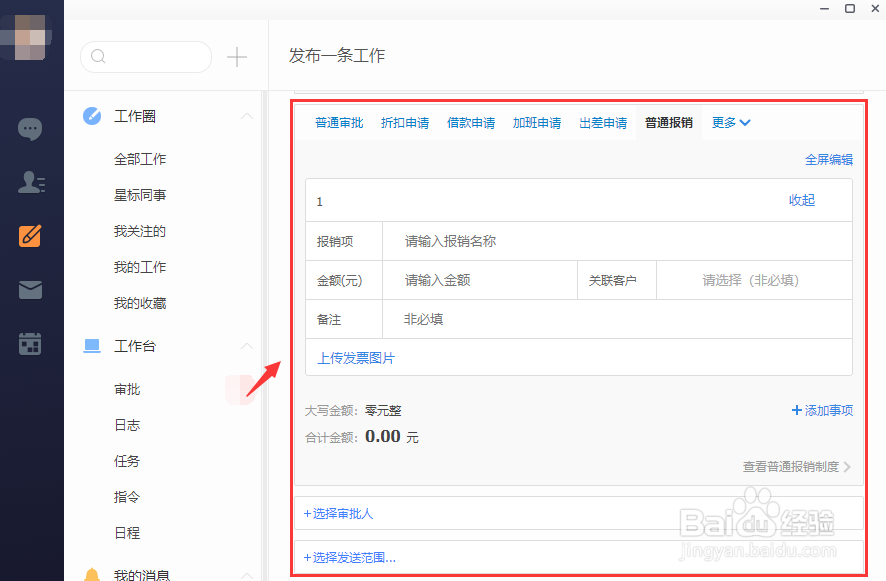Click 添加事项 to add item
Image resolution: width=886 pixels, height=581 pixels.
click(x=822, y=410)
